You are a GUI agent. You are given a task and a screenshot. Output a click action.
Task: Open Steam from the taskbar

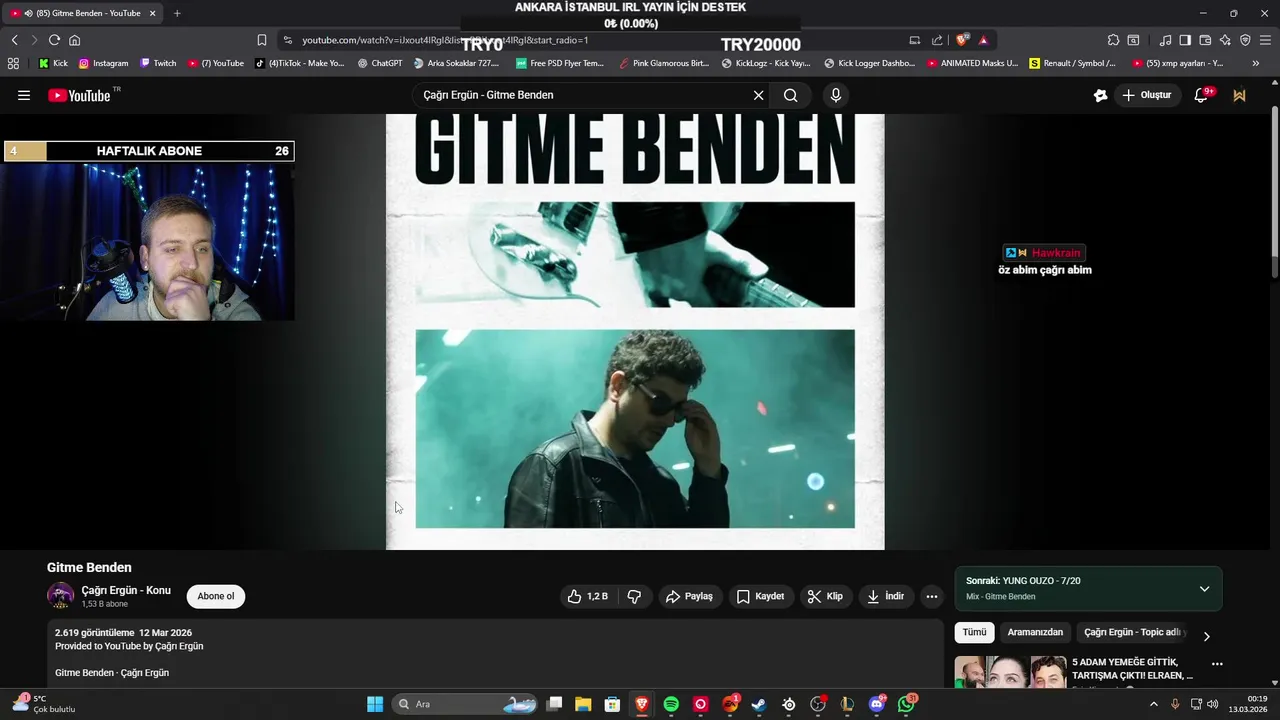(759, 704)
